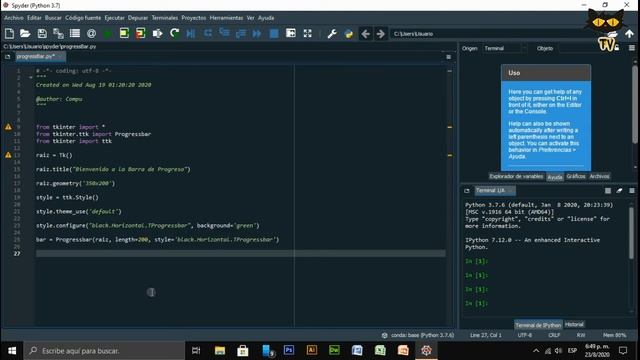Browse editor tabs icon left of progressBar.py
640x360 pixels.
click(7, 57)
